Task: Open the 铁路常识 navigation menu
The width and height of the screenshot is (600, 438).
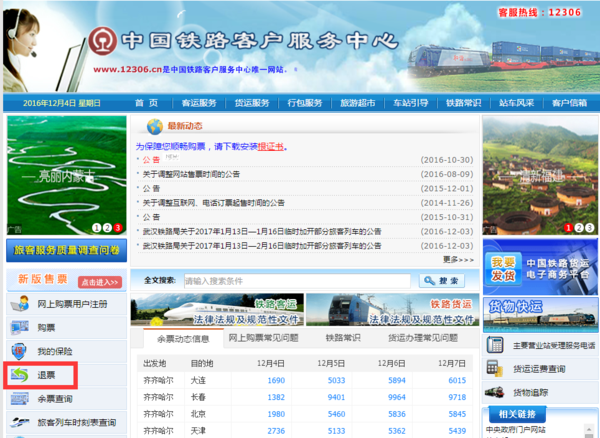Action: [463, 103]
